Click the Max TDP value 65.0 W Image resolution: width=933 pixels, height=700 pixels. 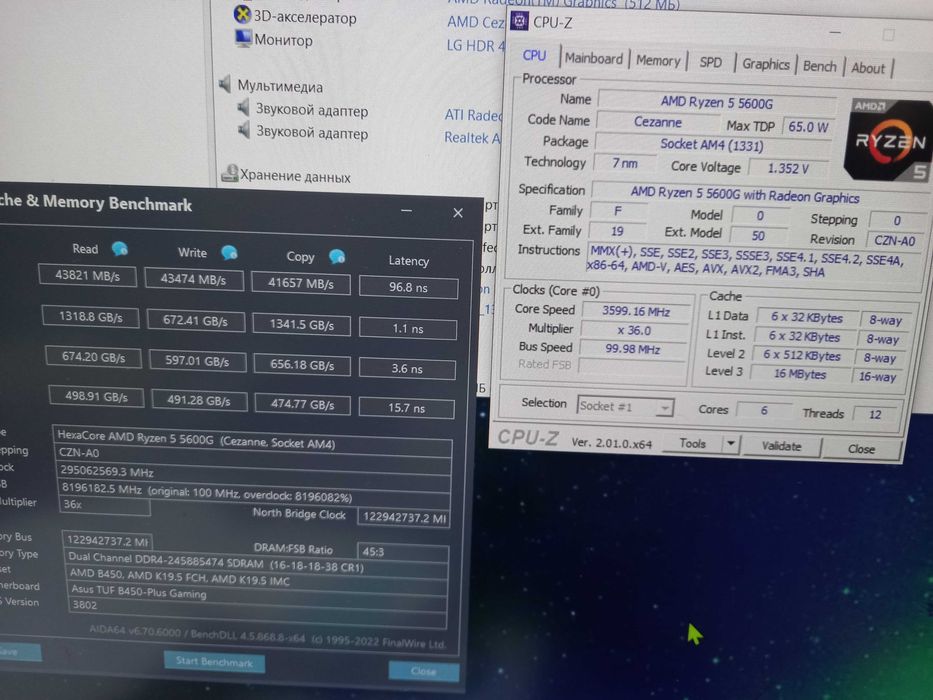807,127
